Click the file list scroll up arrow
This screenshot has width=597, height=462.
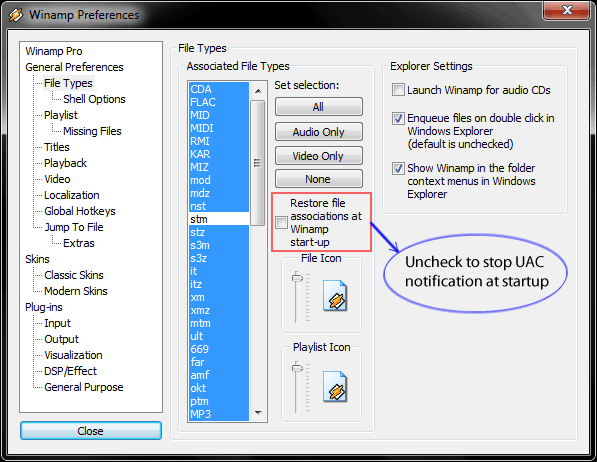(x=258, y=91)
